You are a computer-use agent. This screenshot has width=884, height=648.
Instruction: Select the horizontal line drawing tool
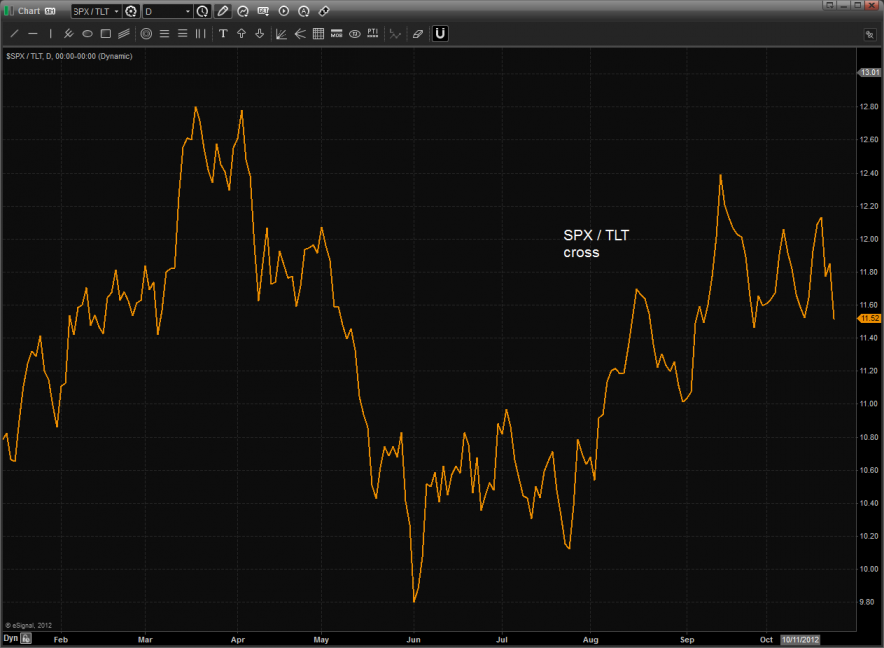tap(32, 33)
